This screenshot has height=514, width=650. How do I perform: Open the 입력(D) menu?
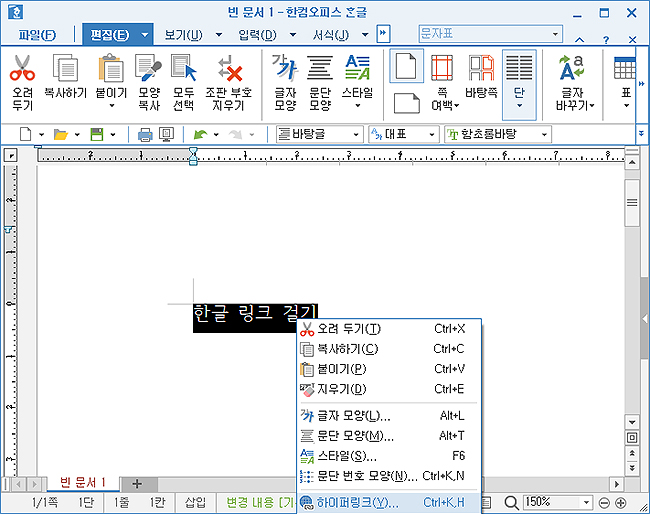(257, 35)
